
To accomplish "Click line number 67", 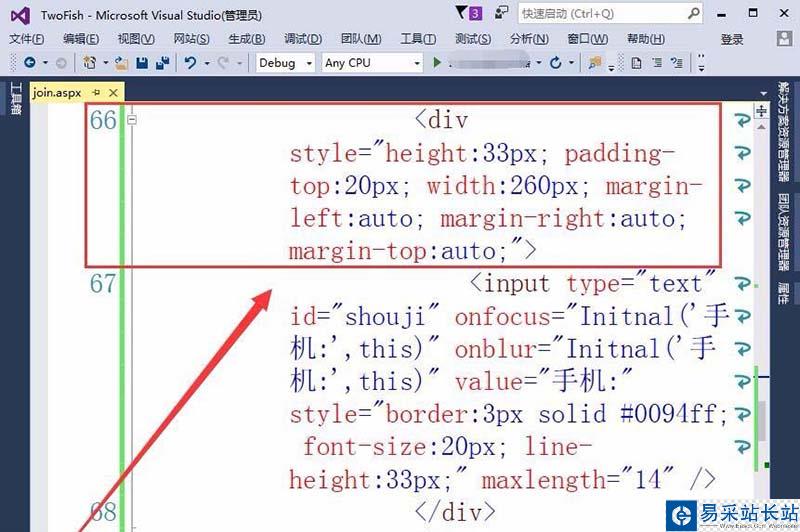I will click(x=103, y=284).
